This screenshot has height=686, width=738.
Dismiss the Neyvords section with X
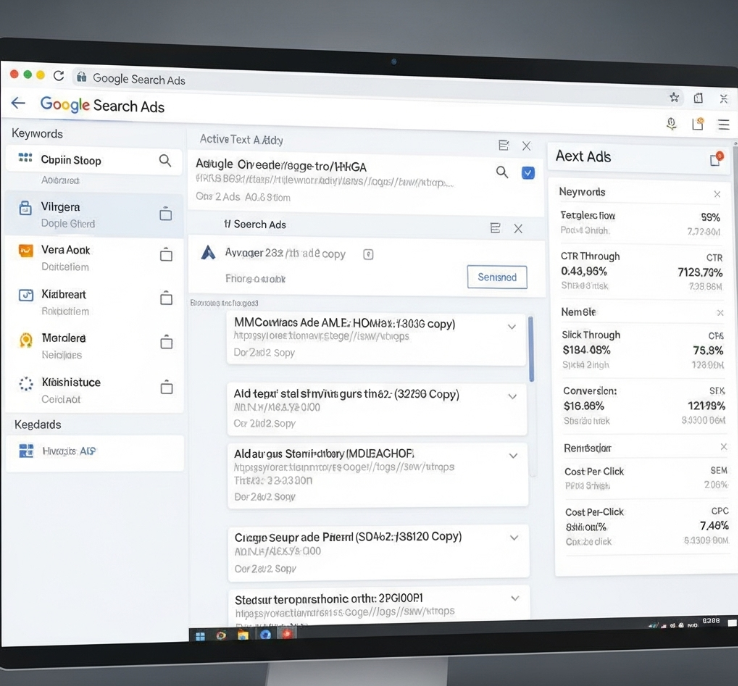click(x=717, y=194)
